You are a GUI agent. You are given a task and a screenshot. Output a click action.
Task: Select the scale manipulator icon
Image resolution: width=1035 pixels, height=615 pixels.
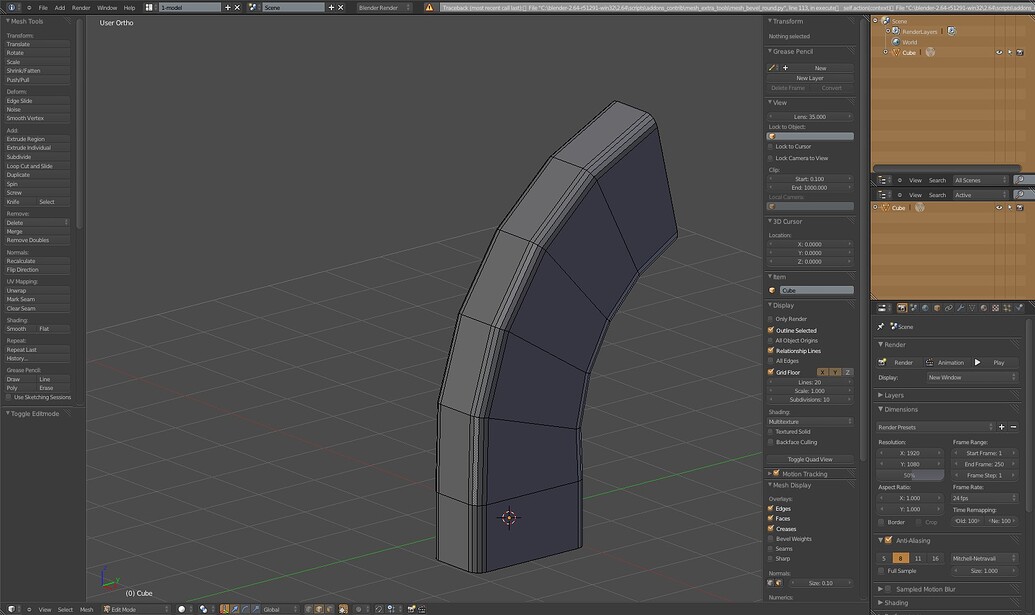pos(255,609)
